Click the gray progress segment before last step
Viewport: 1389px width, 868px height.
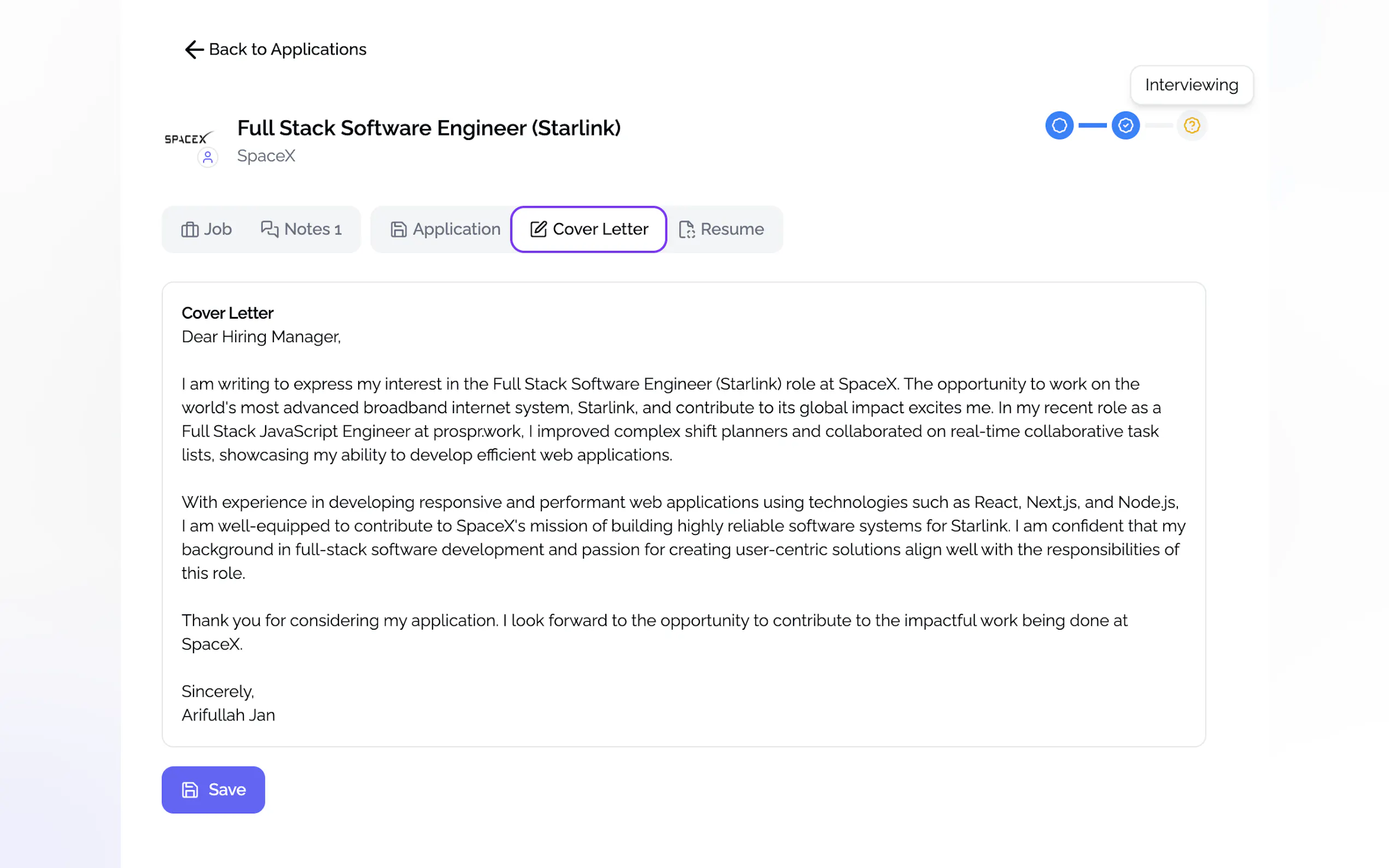(x=1159, y=125)
